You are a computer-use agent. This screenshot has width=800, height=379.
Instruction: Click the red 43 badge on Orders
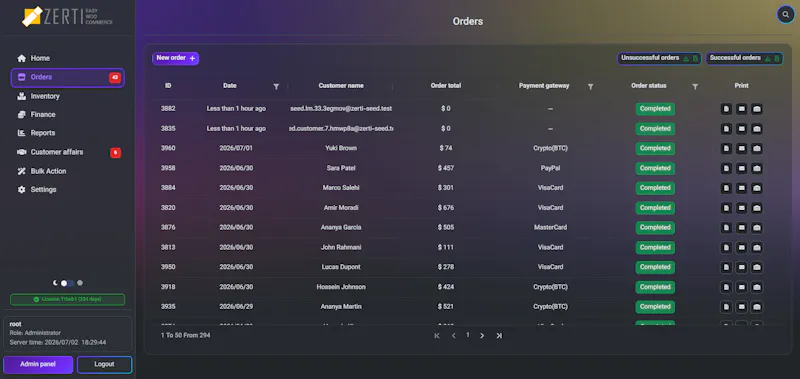pos(115,78)
